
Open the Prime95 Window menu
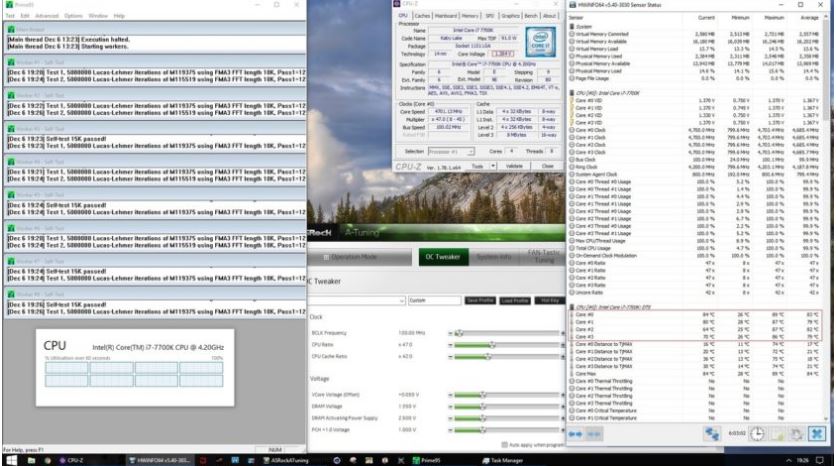coord(98,16)
